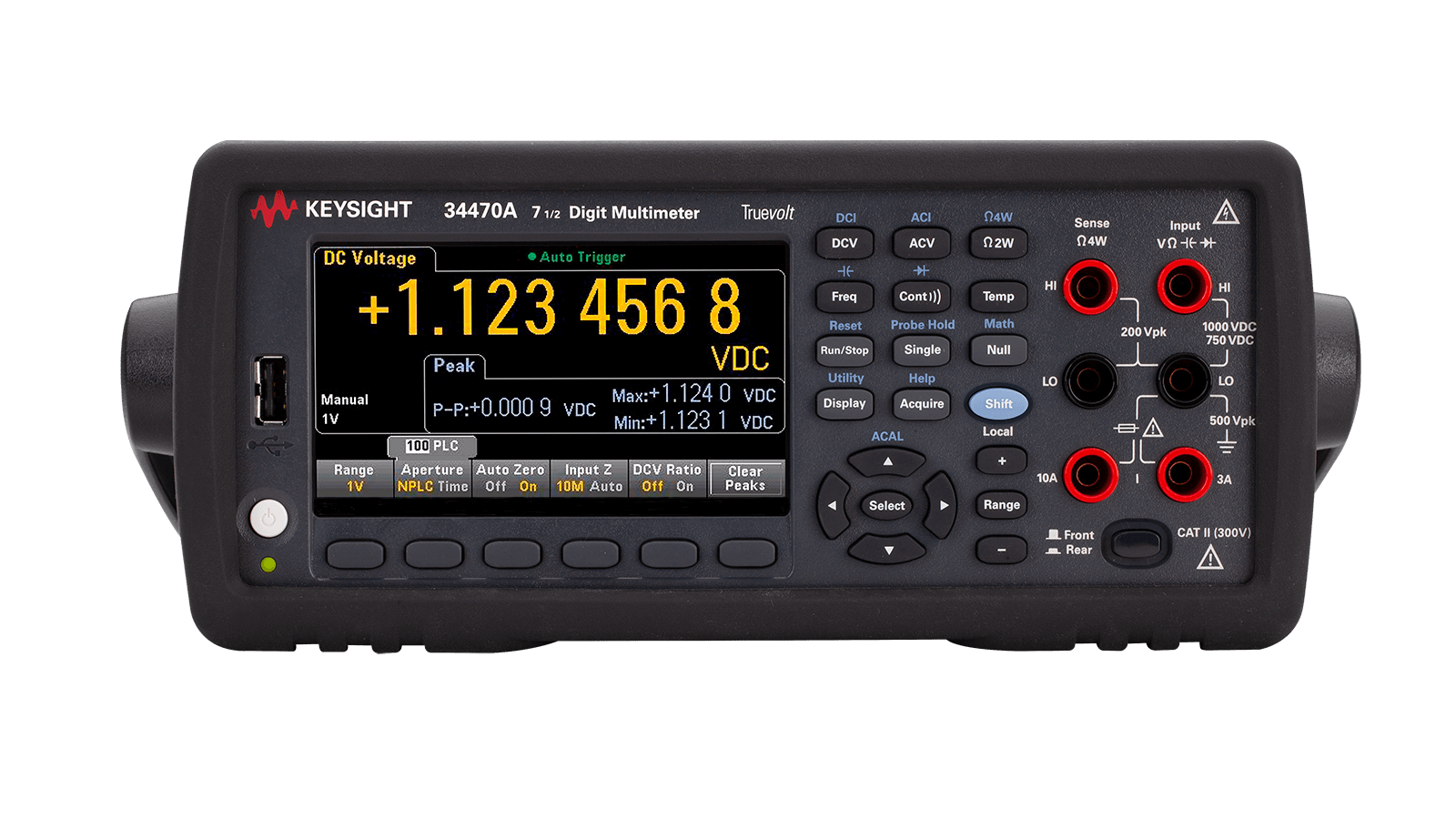The height and width of the screenshot is (819, 1456).
Task: Tap the warning triangle above Input
Action: pyautogui.click(x=1226, y=211)
